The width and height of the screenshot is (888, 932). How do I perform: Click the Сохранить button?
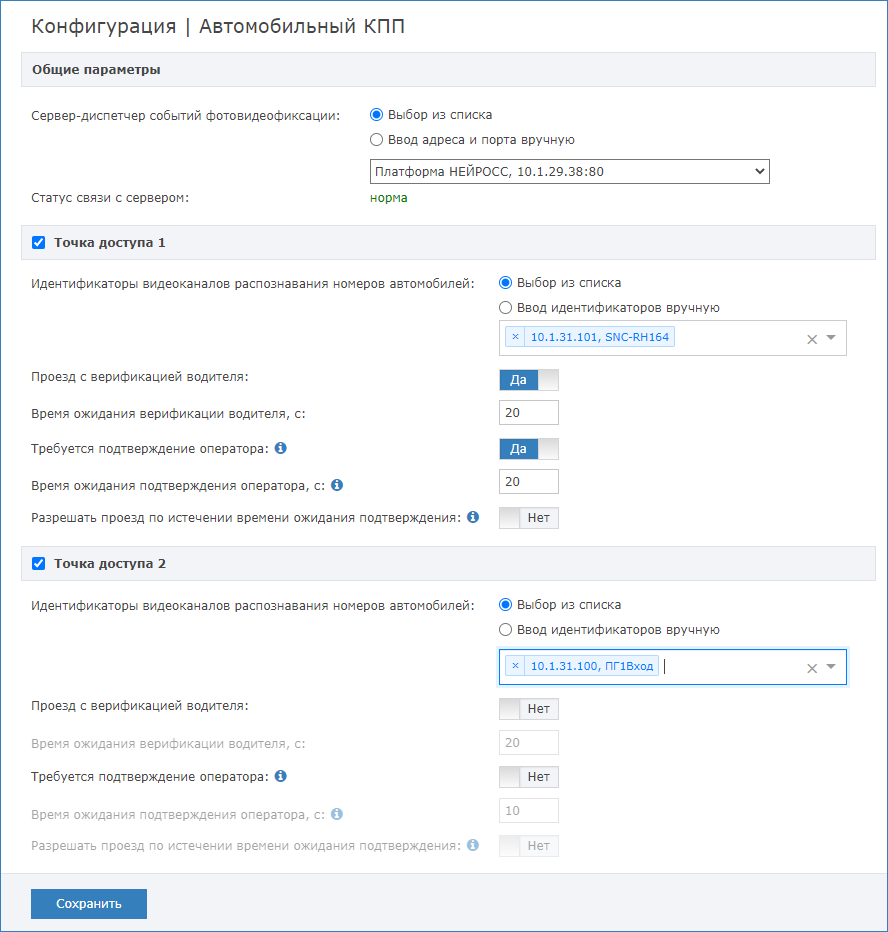pos(89,903)
